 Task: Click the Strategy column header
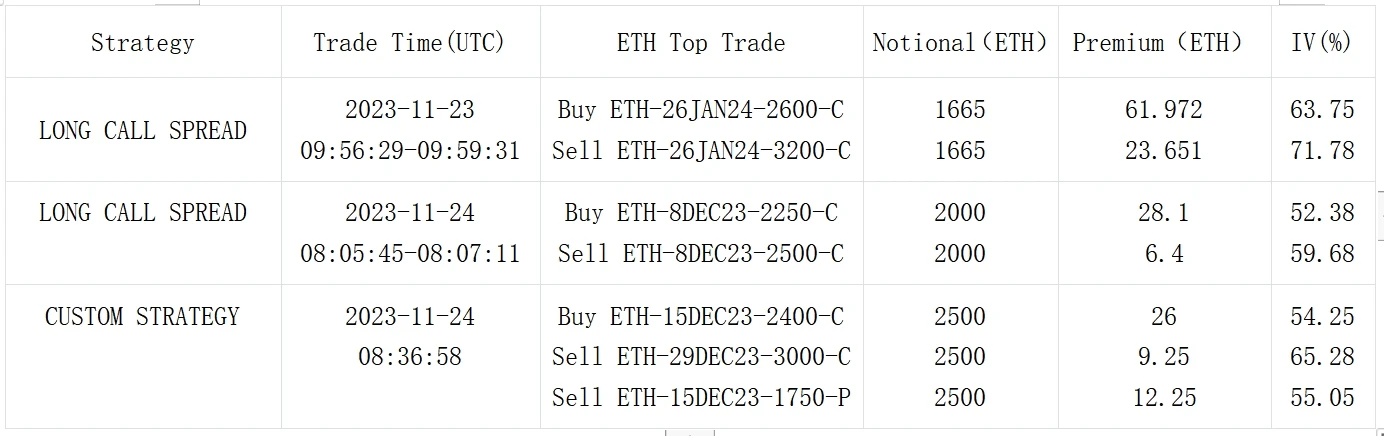click(142, 43)
